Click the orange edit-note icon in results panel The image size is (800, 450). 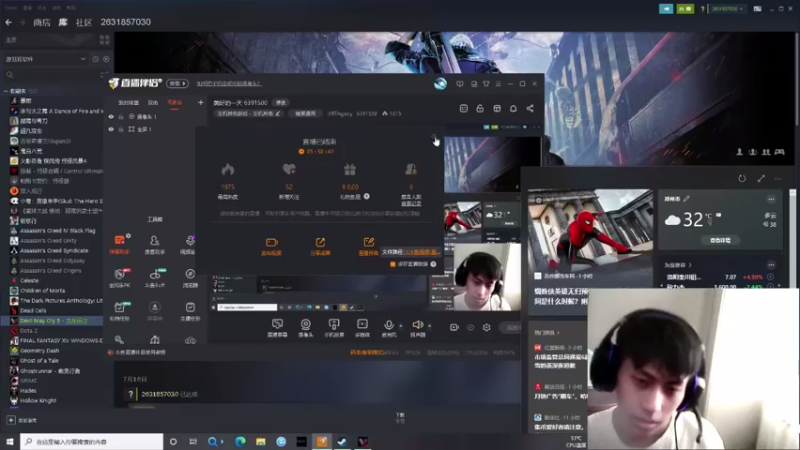click(x=368, y=242)
